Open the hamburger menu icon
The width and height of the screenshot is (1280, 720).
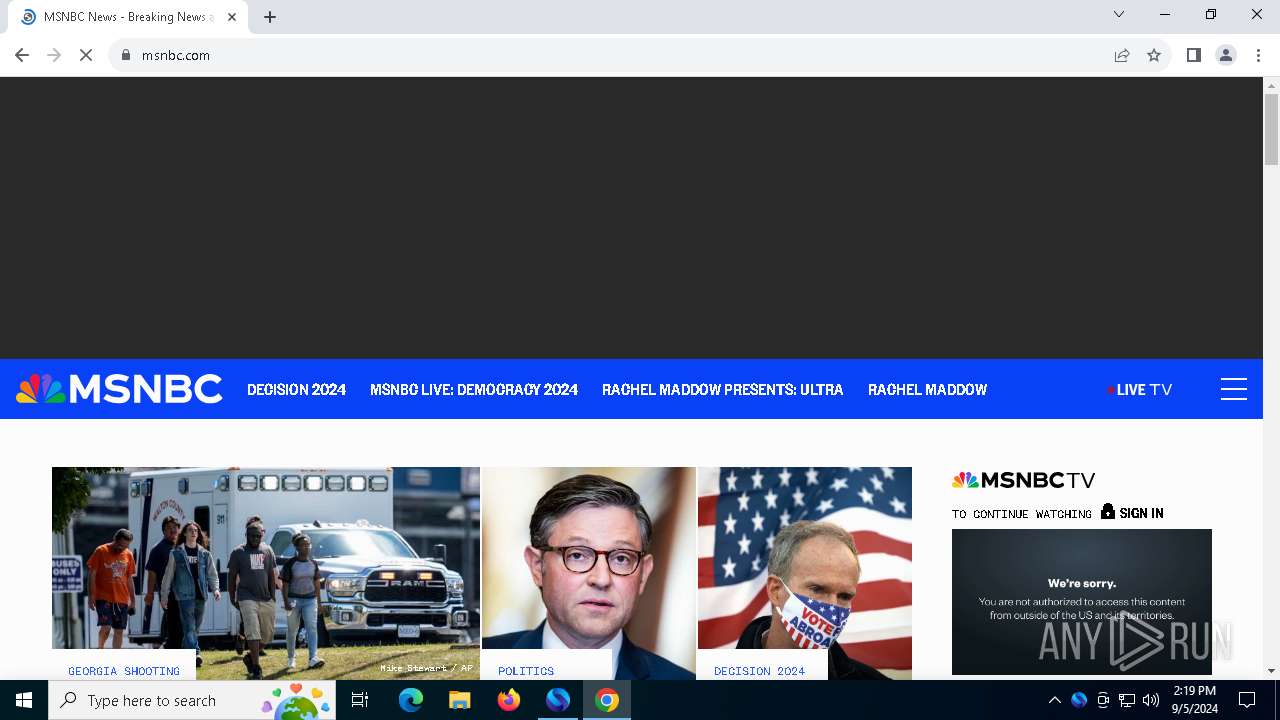tap(1234, 389)
